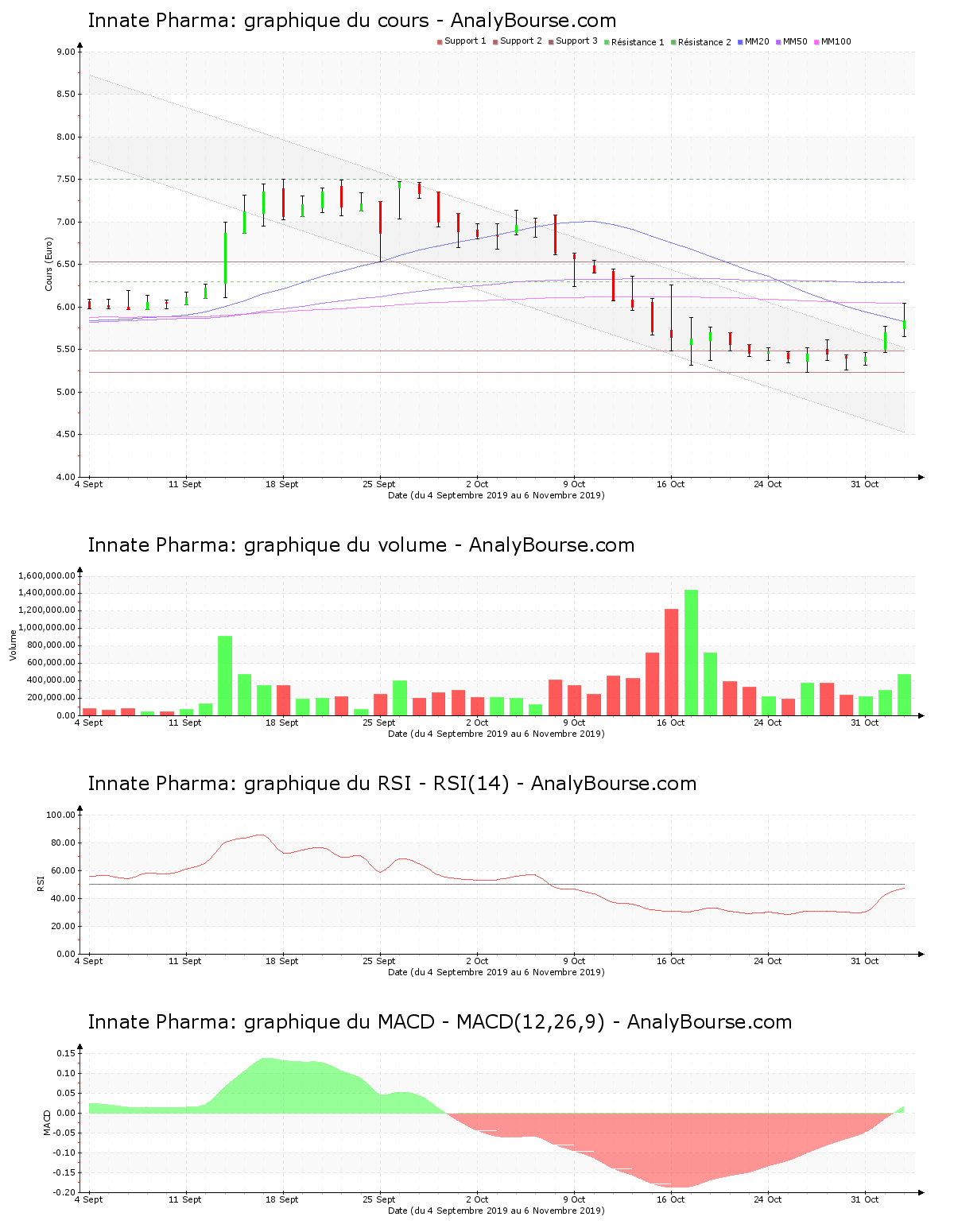The image size is (954, 1232).
Task: Click the "MACD" y-axis label
Action: pyautogui.click(x=48, y=1122)
